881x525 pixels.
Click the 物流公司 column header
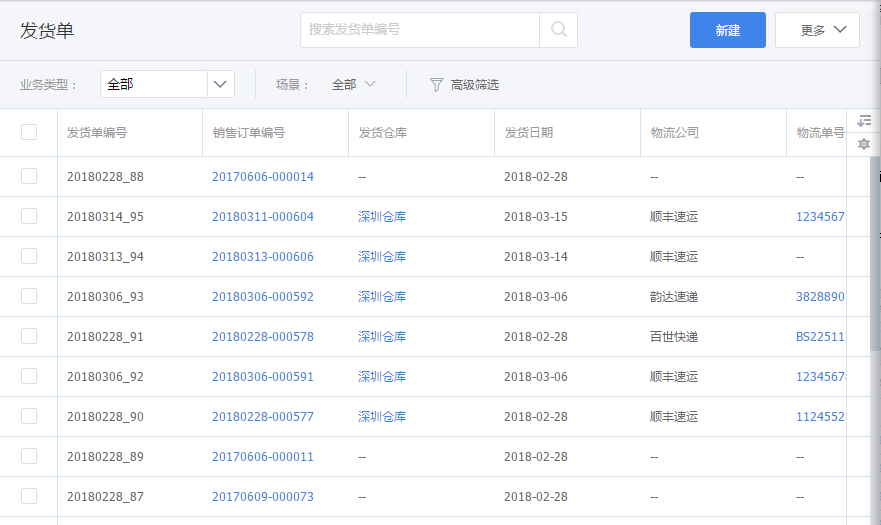674,133
